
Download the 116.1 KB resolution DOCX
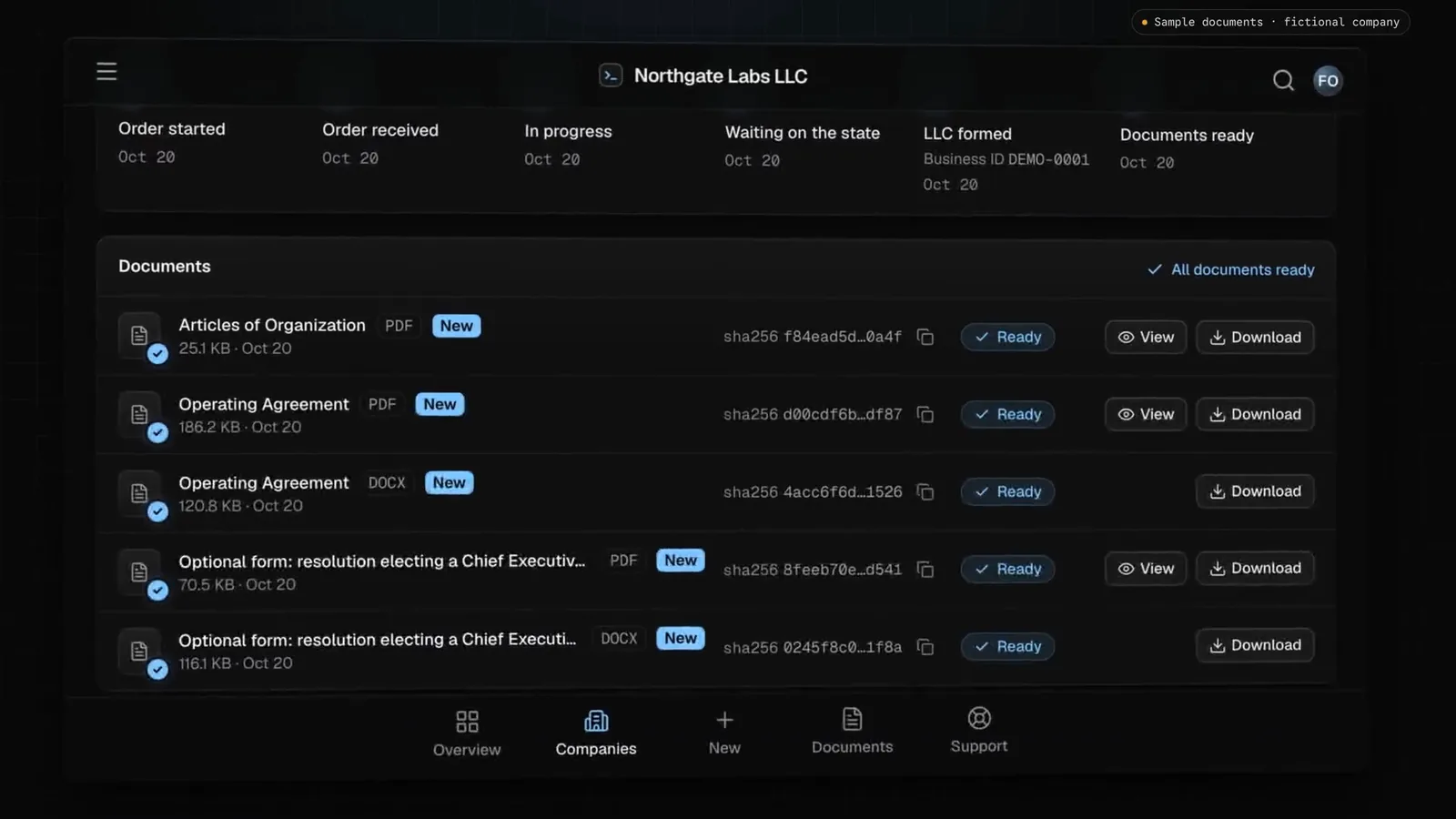(1255, 645)
